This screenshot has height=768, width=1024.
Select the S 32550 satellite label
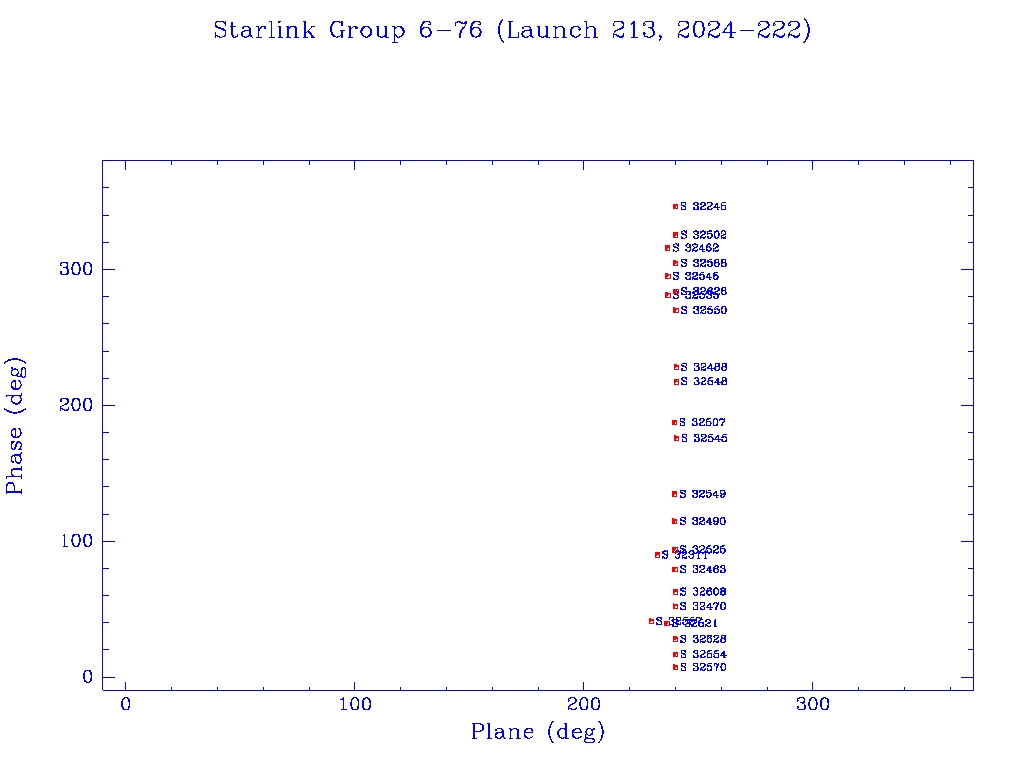tap(703, 310)
